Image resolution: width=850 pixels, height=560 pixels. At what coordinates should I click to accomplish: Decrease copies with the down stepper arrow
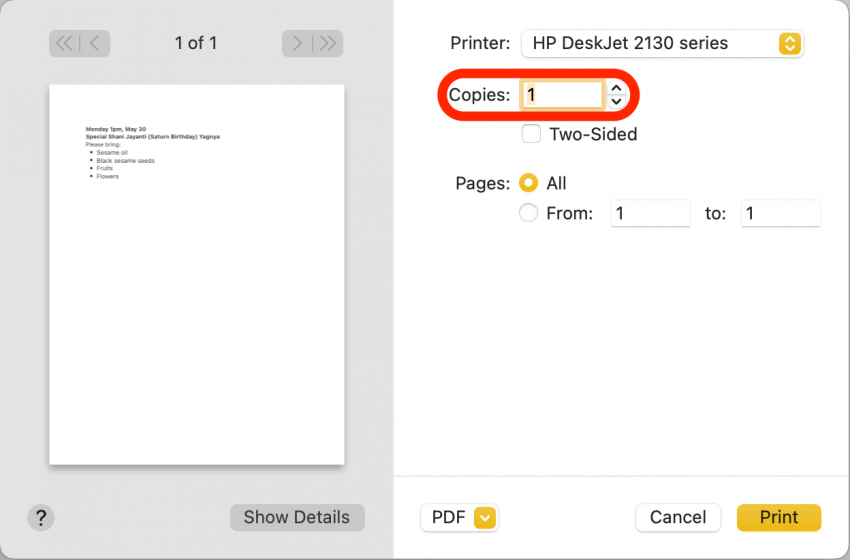616,102
